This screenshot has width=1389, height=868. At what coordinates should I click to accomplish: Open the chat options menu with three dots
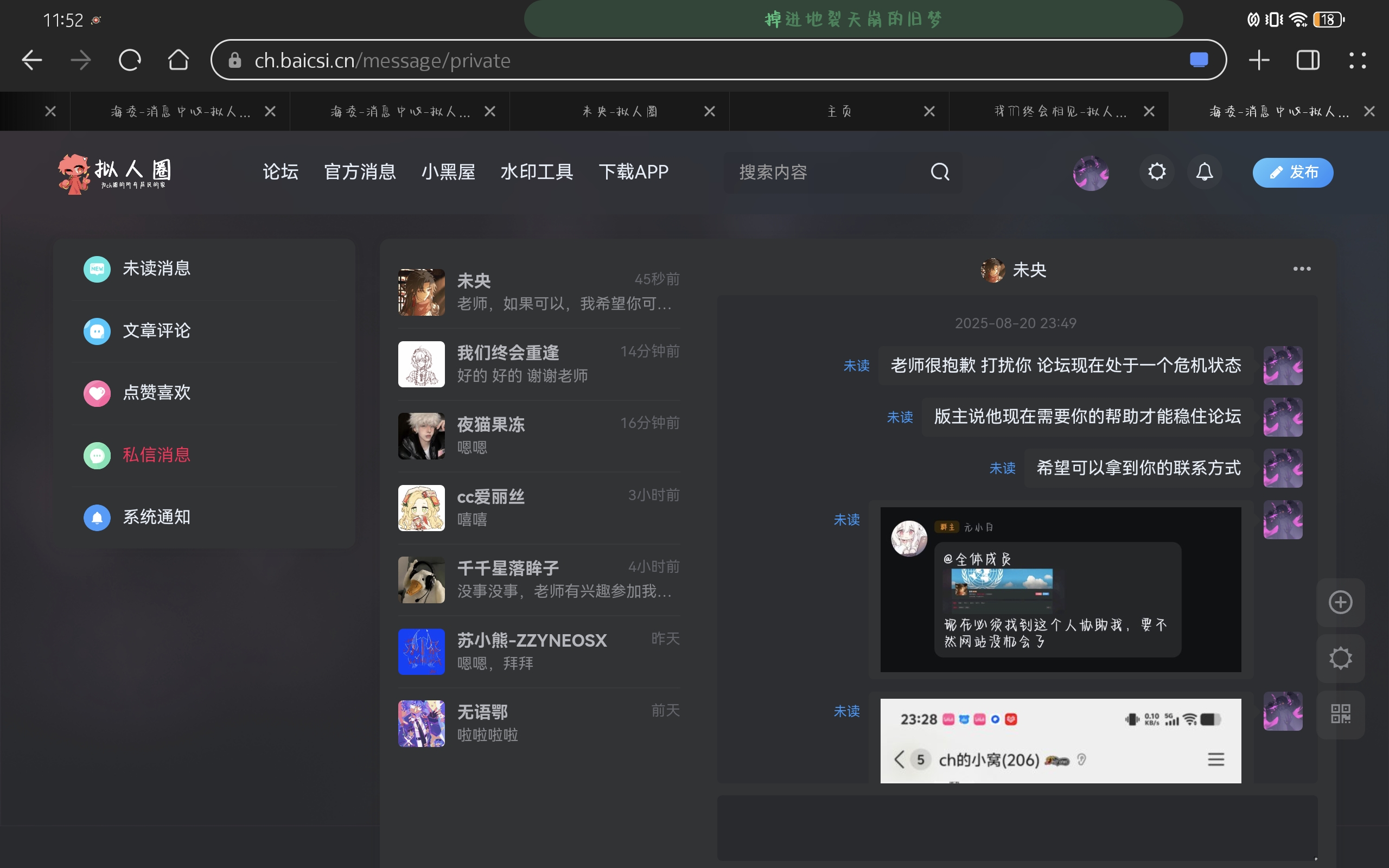coord(1301,269)
